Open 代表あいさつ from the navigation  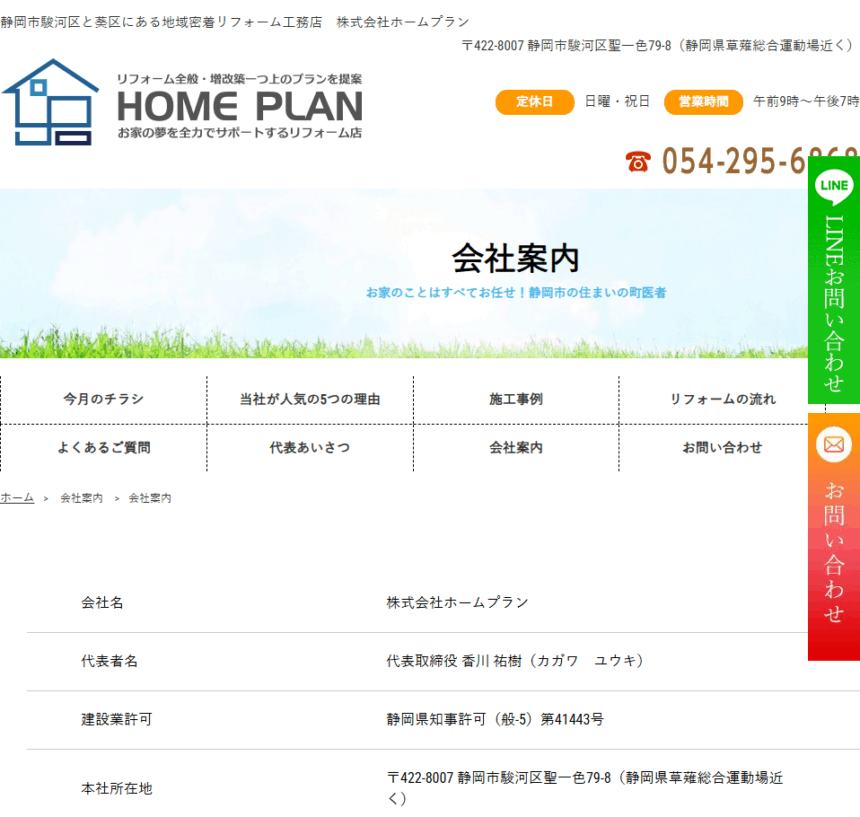[x=310, y=448]
